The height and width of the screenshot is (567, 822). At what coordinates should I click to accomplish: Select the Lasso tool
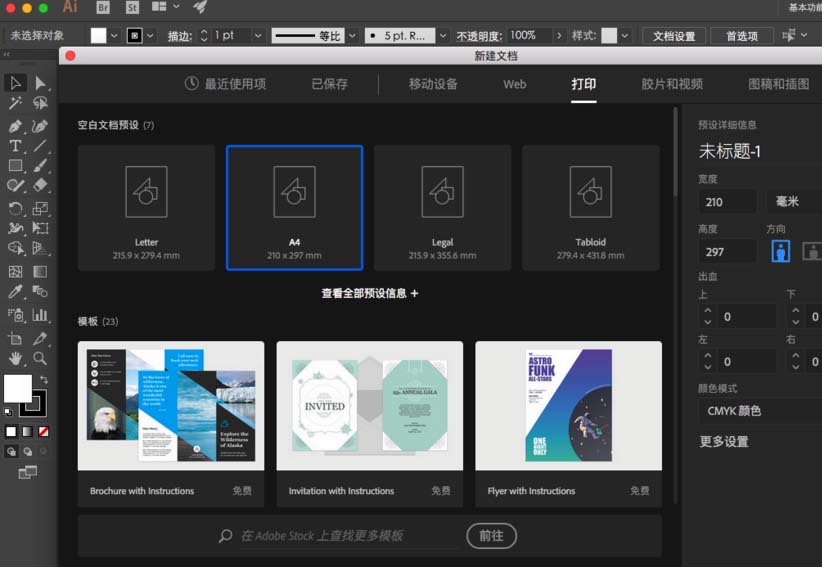(x=40, y=103)
